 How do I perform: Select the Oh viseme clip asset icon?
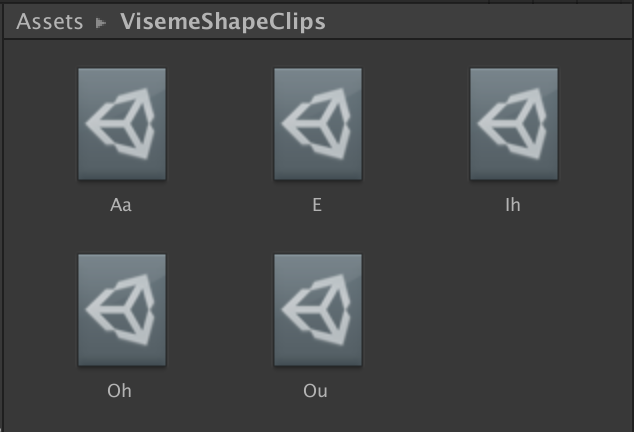point(122,310)
